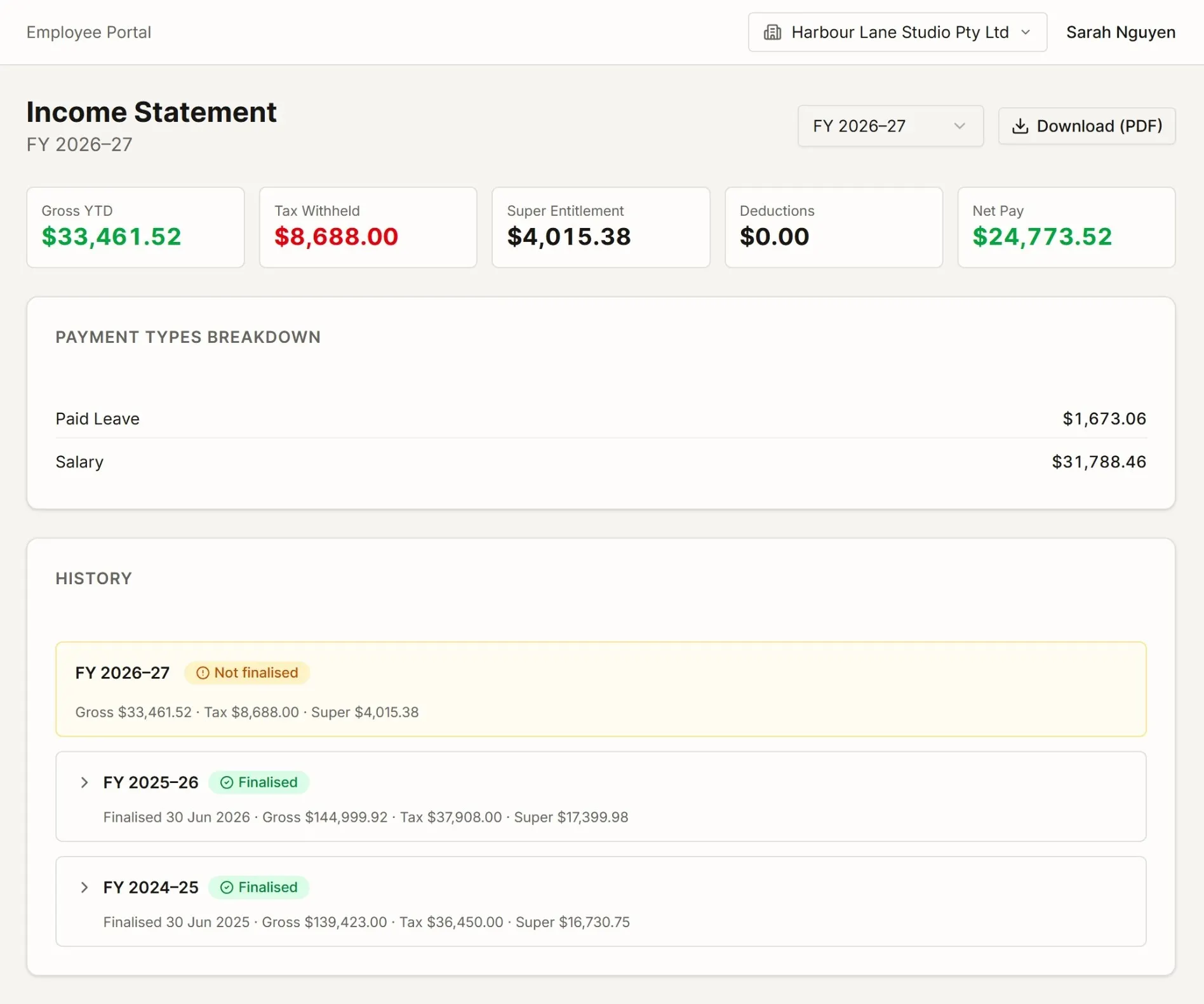Click the building icon beside Harbour Lane Studio
The width and height of the screenshot is (1204, 1004).
coord(772,32)
